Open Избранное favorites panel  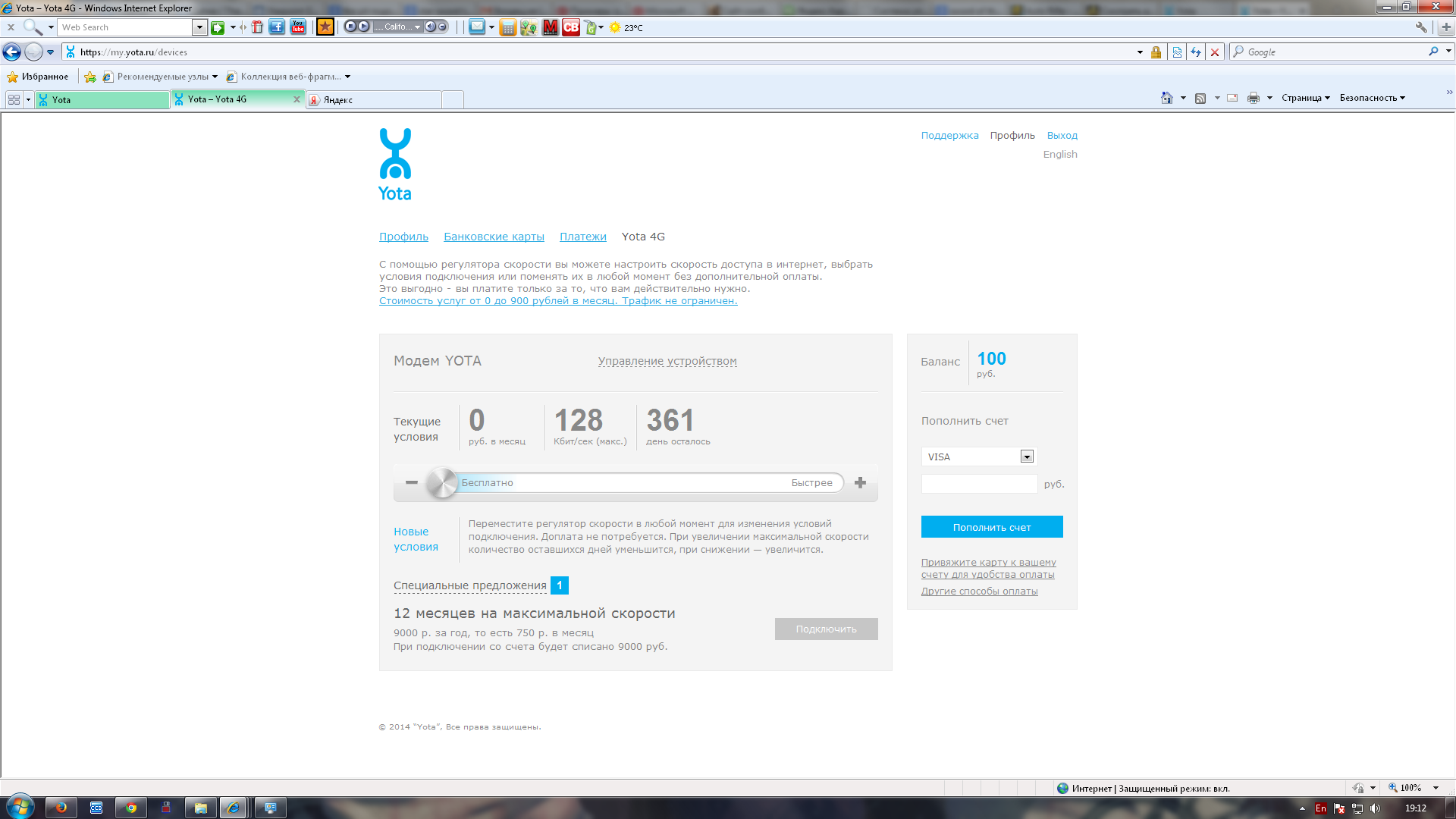[38, 77]
